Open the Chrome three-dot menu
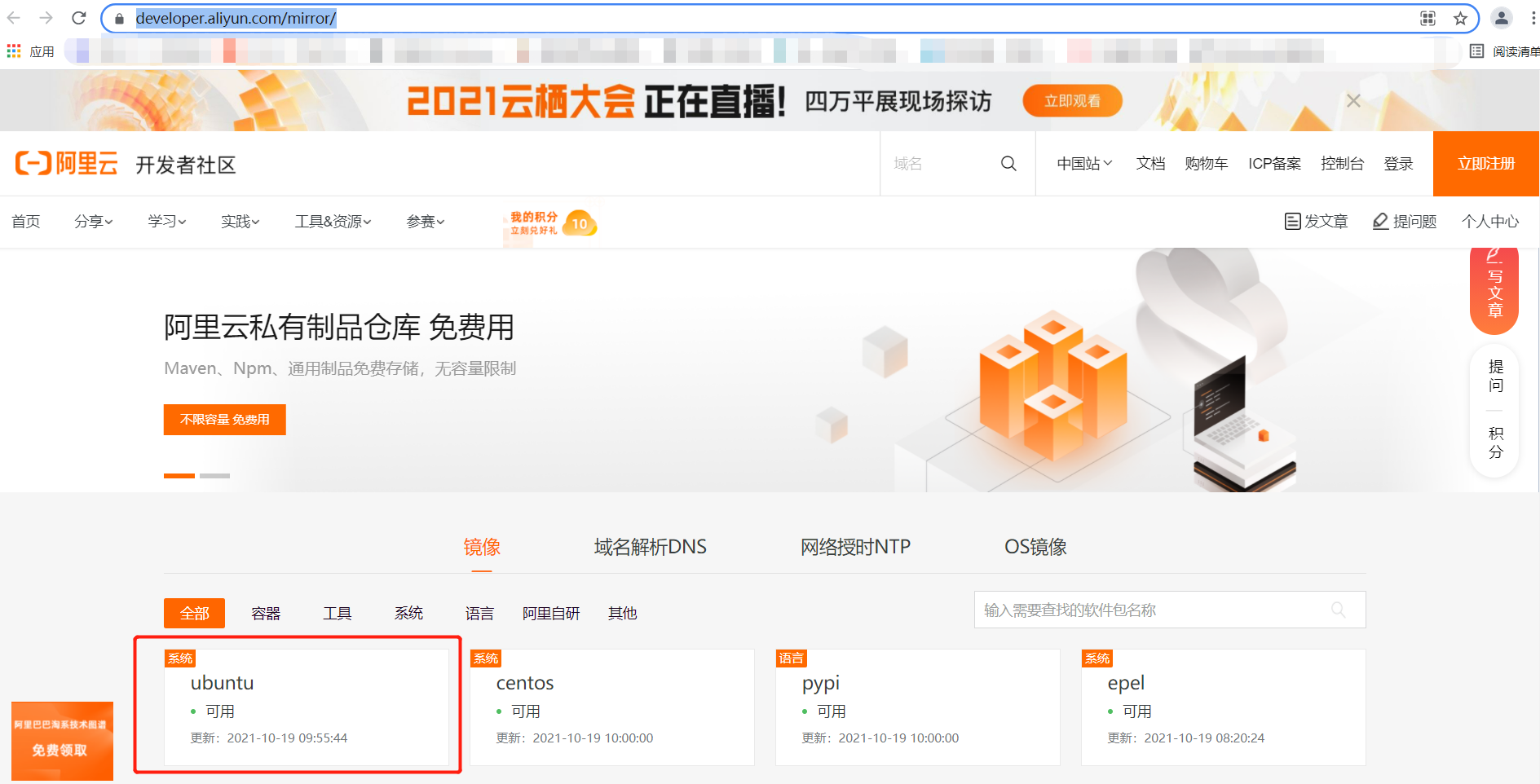Viewport: 1540px width, 784px height. (x=1533, y=18)
